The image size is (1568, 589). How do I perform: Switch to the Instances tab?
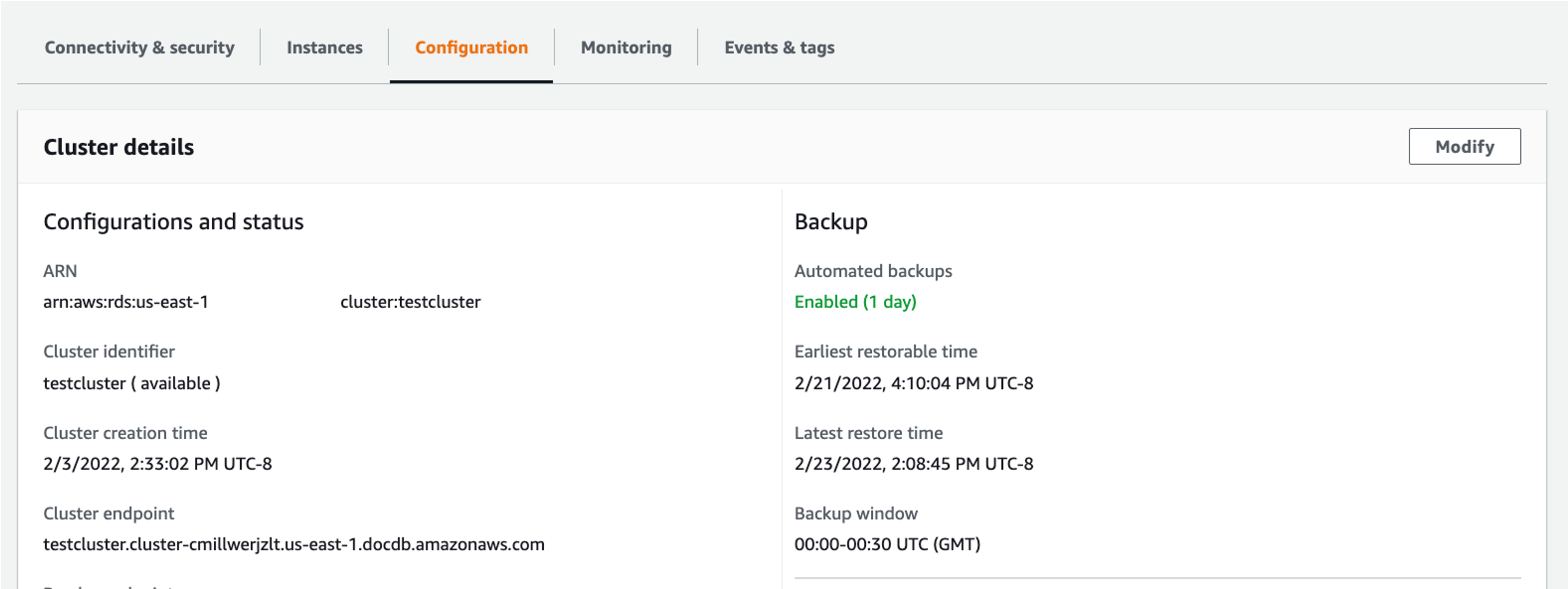click(x=324, y=48)
